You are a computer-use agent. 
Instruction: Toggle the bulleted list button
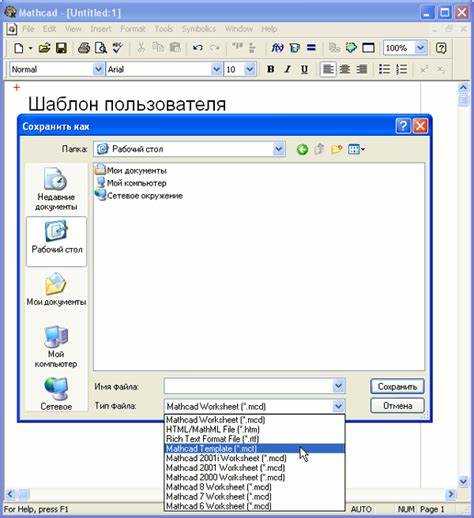384,69
